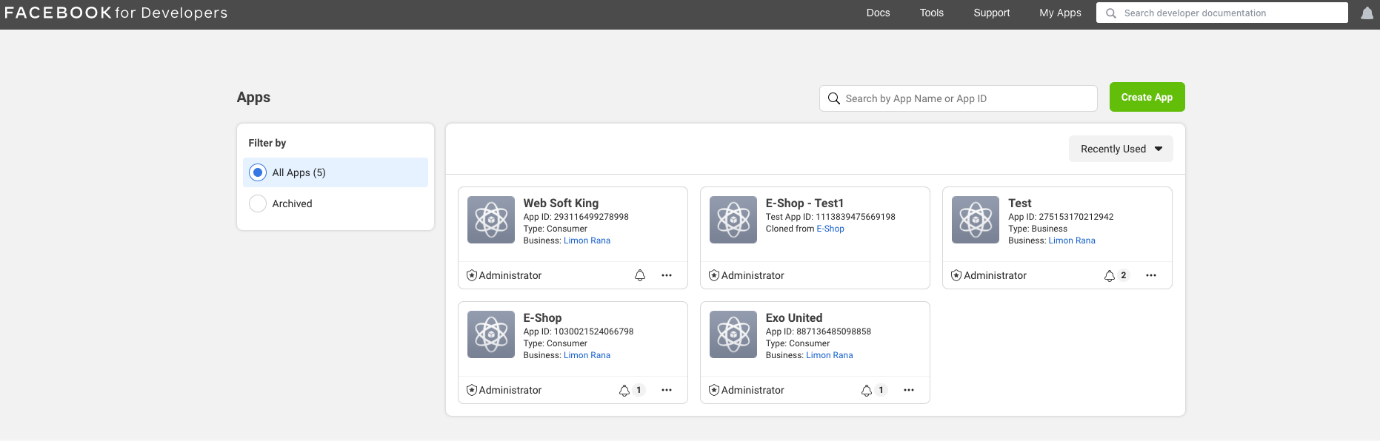
Task: Open the Web Soft King app icon
Action: (491, 219)
